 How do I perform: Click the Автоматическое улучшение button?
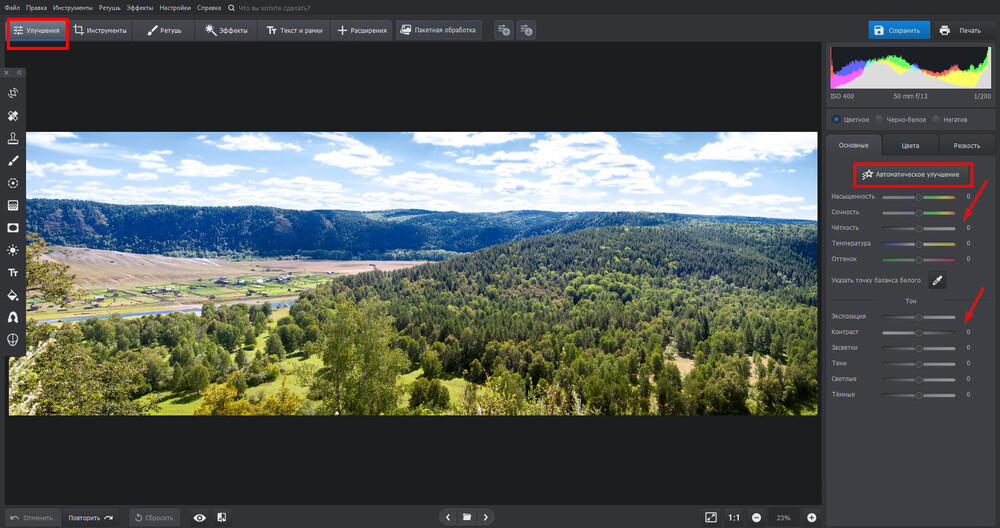(911, 174)
